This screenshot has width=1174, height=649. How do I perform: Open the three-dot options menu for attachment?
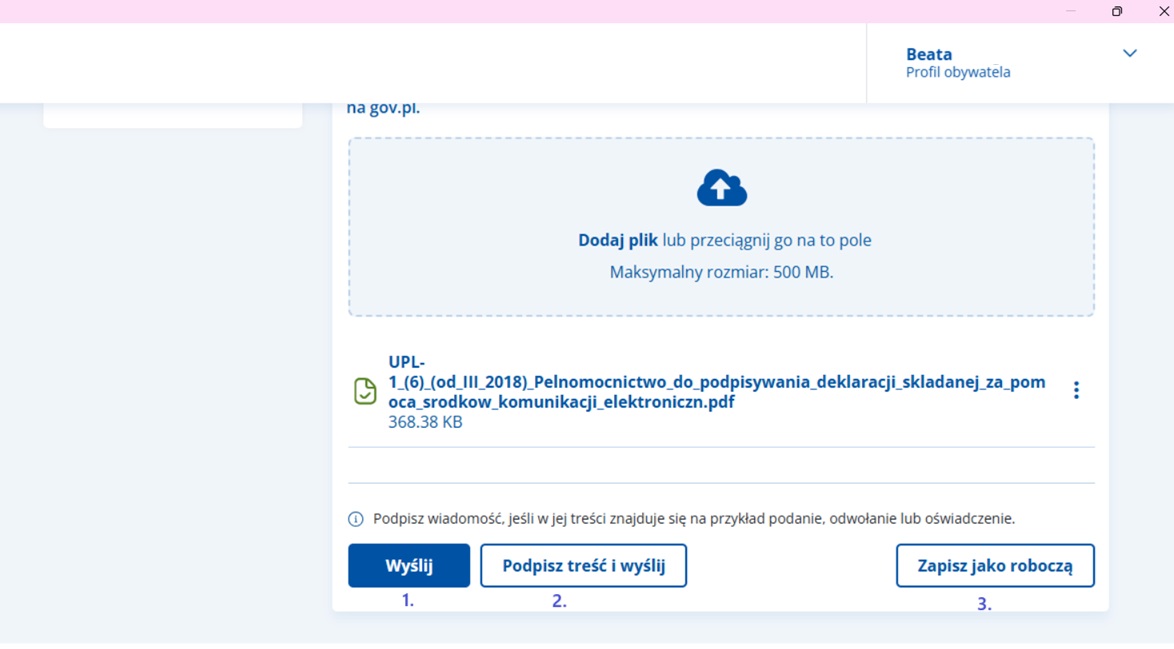pos(1076,390)
